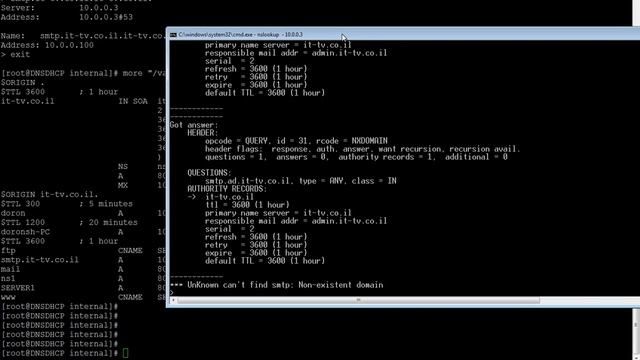Screen dimensions: 640x360
Task: Click the 'ns1' A record row
Action: pos(83,279)
